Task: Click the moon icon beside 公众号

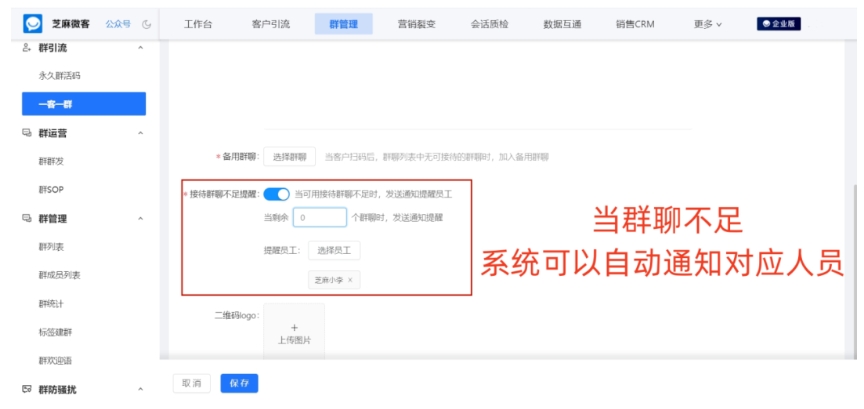Action: [147, 24]
